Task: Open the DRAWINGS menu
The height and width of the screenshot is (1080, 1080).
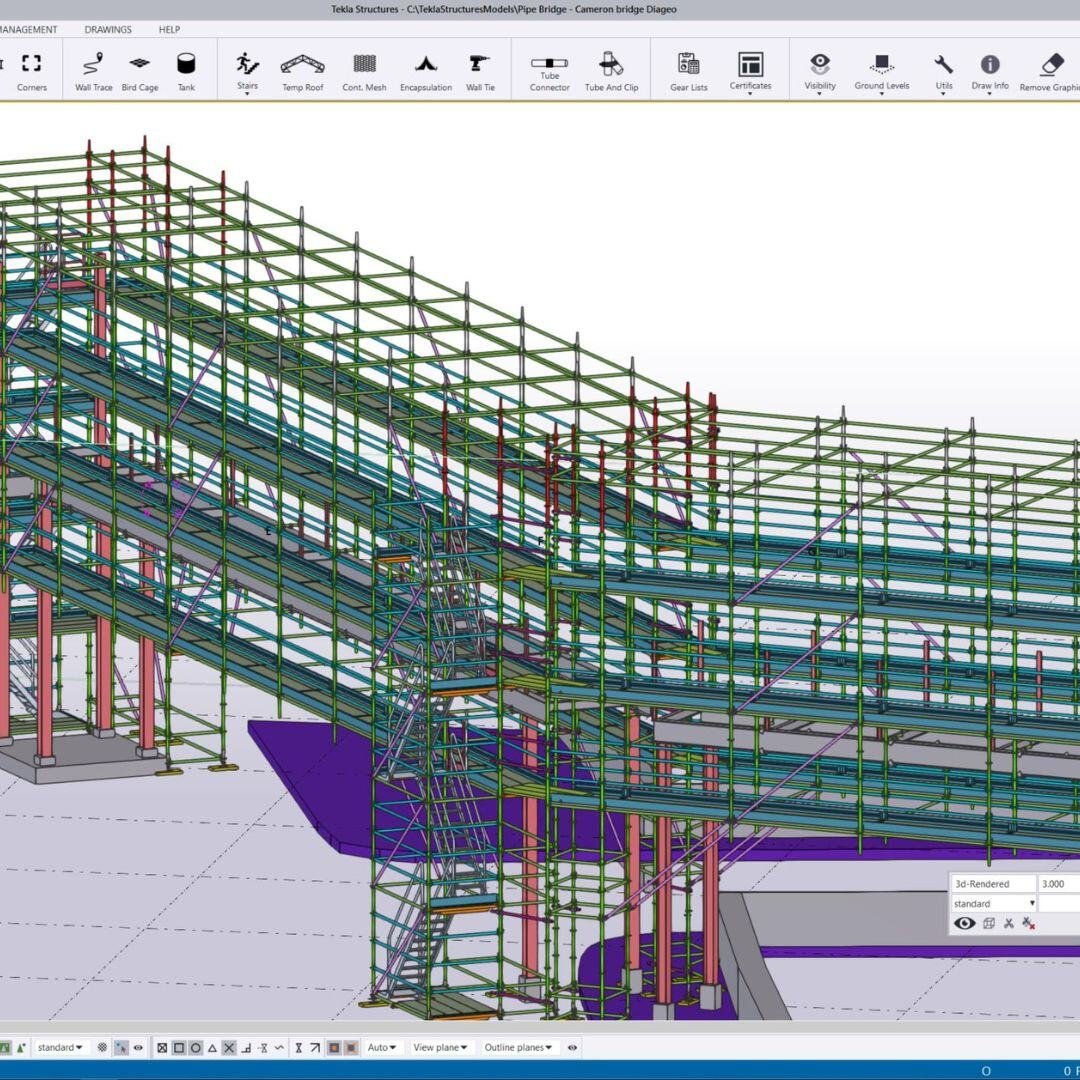Action: pos(108,29)
